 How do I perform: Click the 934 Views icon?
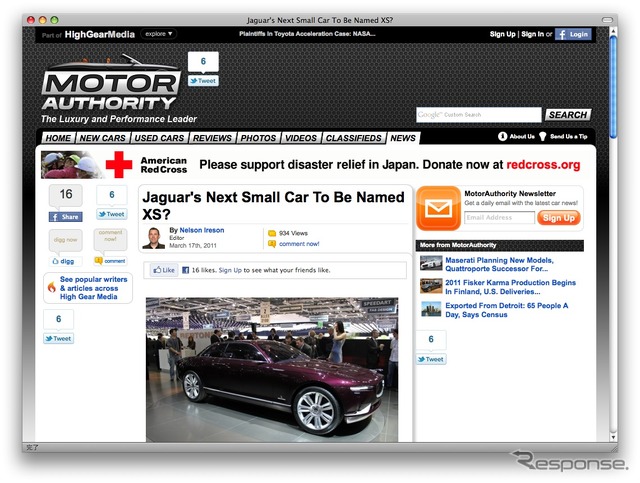coord(272,233)
